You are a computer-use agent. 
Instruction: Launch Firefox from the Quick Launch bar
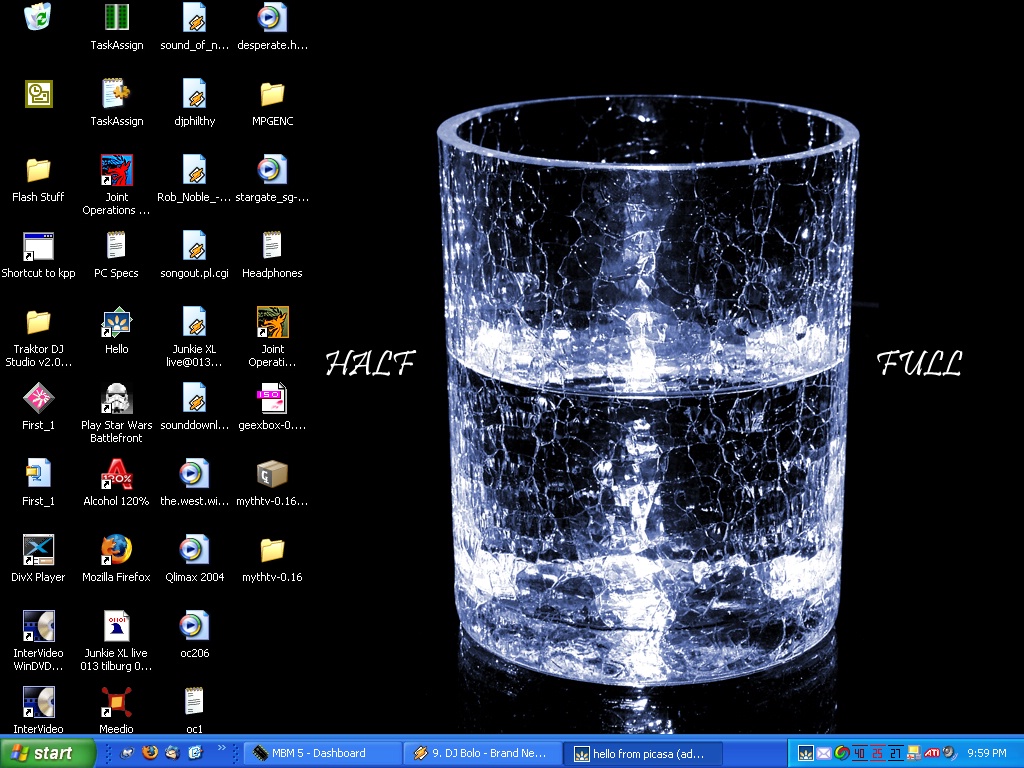click(150, 753)
